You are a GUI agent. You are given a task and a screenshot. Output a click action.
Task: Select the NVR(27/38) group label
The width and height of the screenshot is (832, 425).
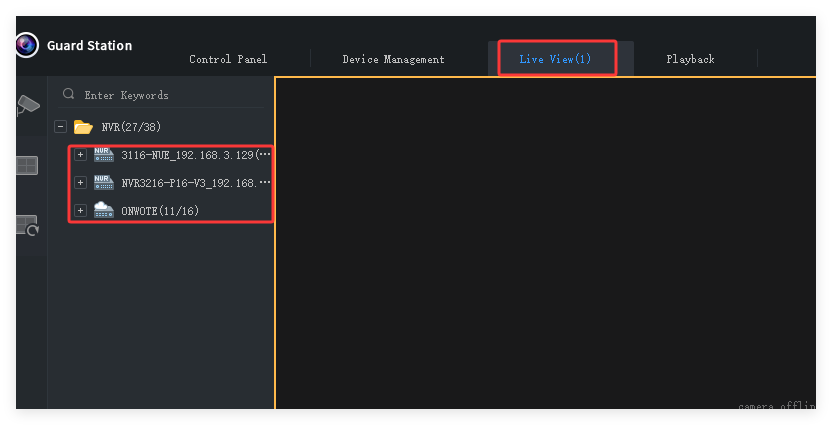pos(131,127)
